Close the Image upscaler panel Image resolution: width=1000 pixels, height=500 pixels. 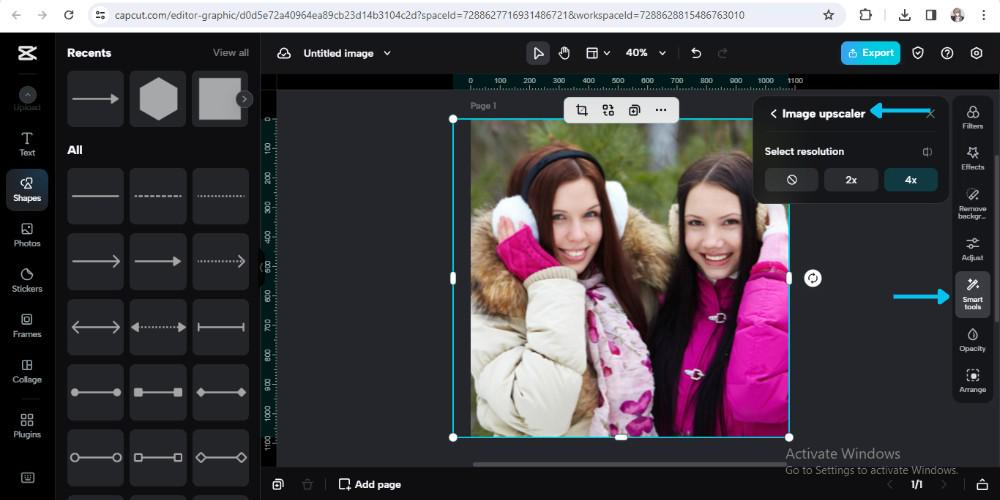(930, 114)
